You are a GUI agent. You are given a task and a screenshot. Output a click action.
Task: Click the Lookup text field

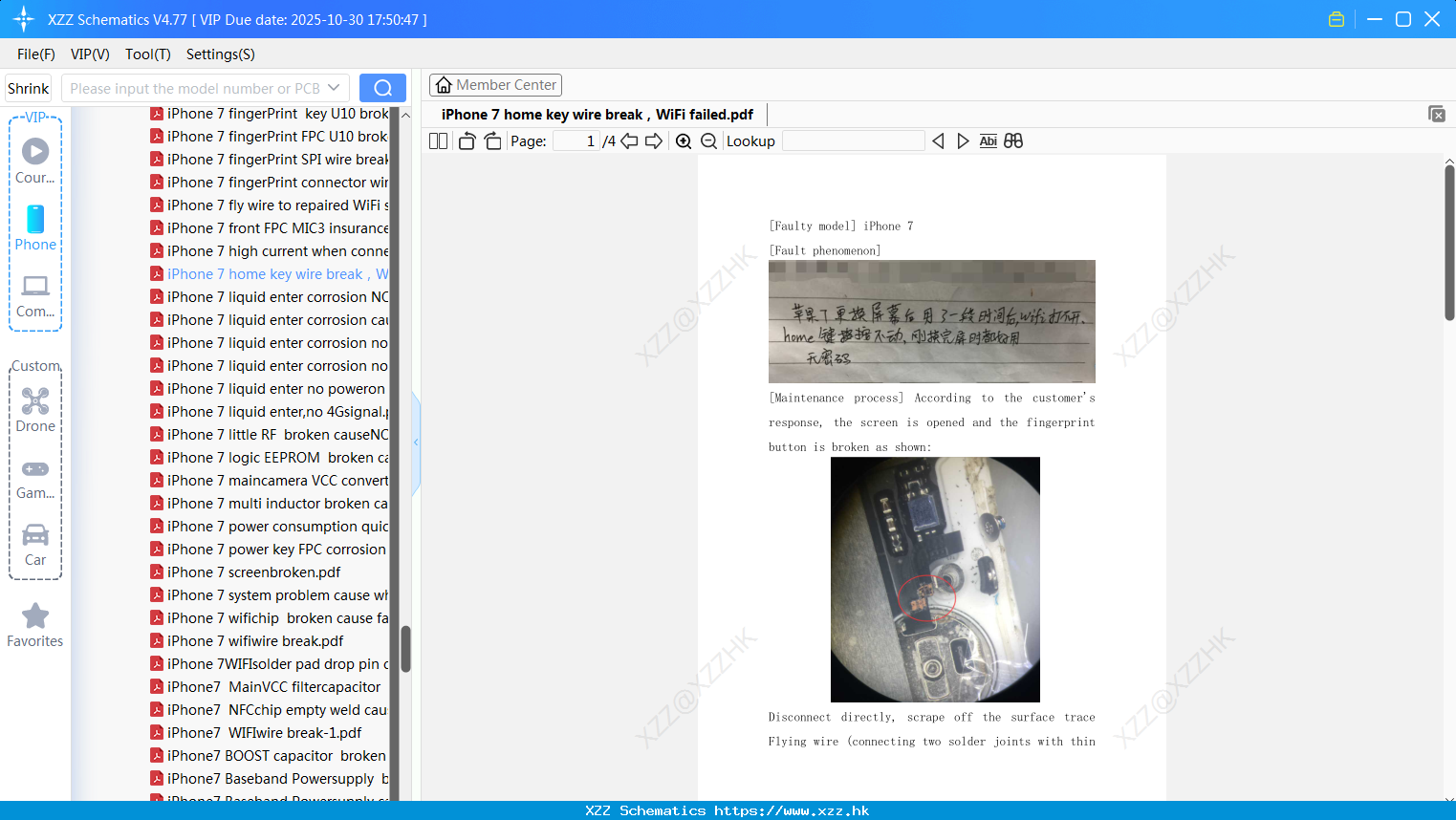853,141
